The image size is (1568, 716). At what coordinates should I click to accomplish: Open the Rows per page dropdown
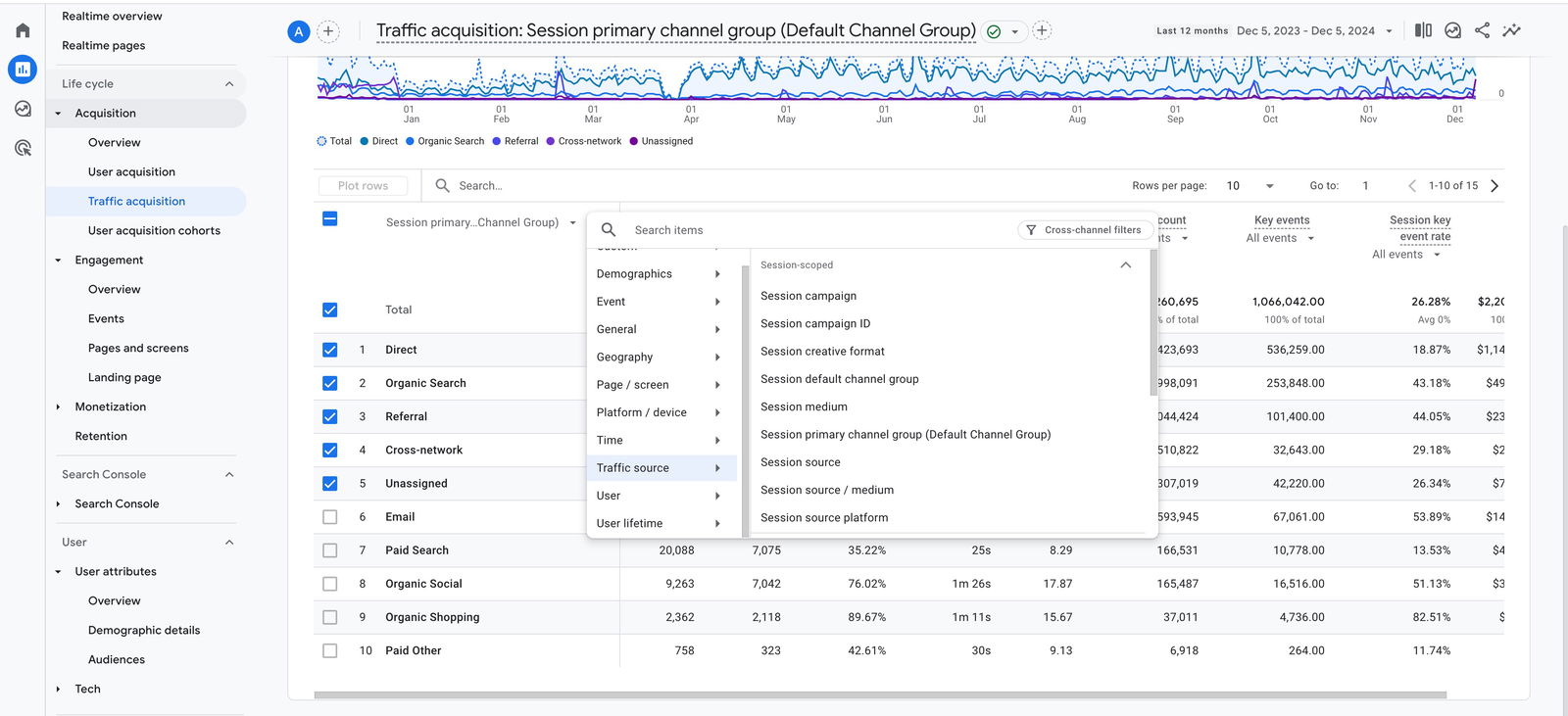pyautogui.click(x=1250, y=186)
